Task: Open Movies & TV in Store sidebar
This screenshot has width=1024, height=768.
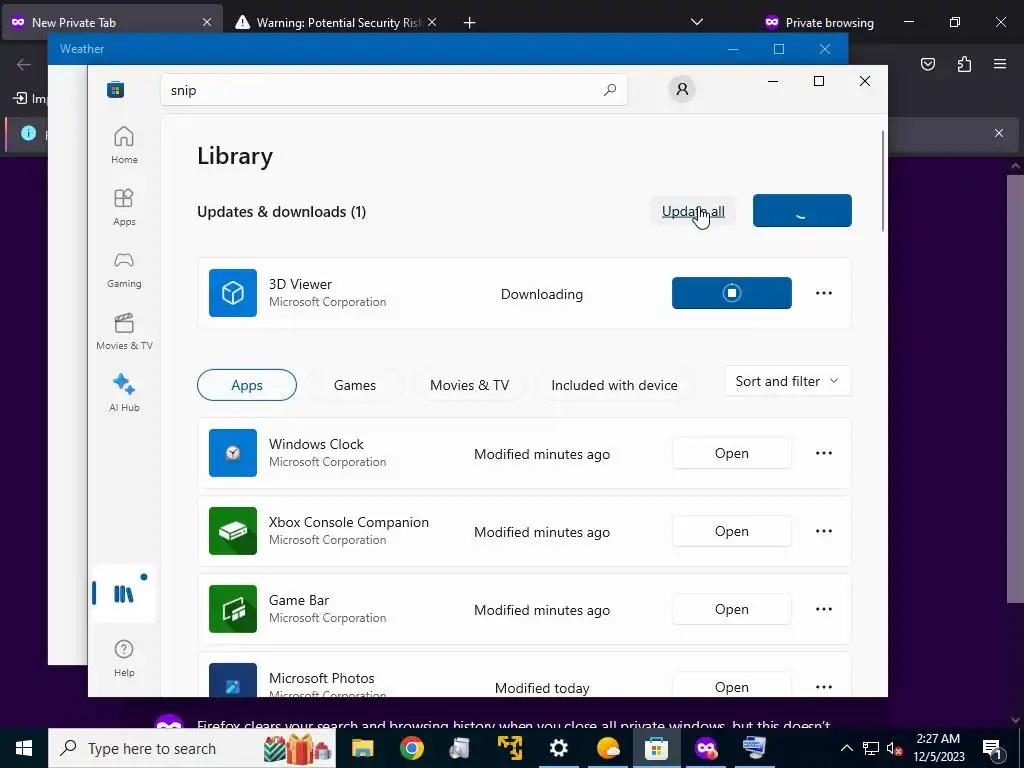Action: point(124,331)
